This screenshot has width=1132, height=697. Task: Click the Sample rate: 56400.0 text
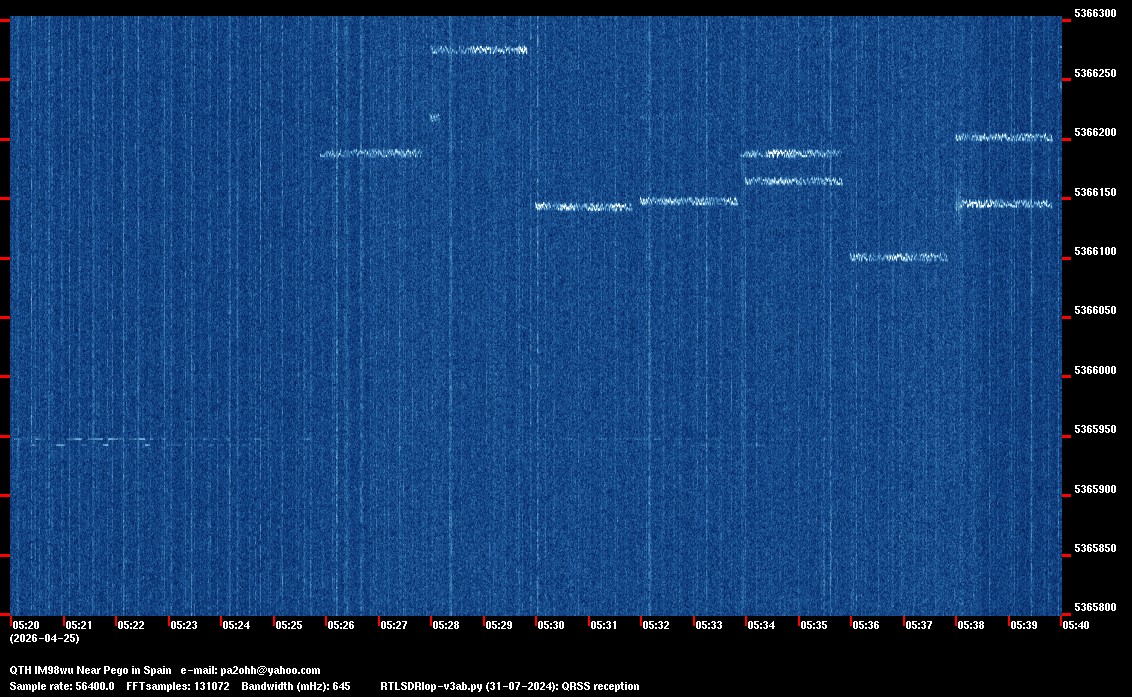pyautogui.click(x=62, y=687)
